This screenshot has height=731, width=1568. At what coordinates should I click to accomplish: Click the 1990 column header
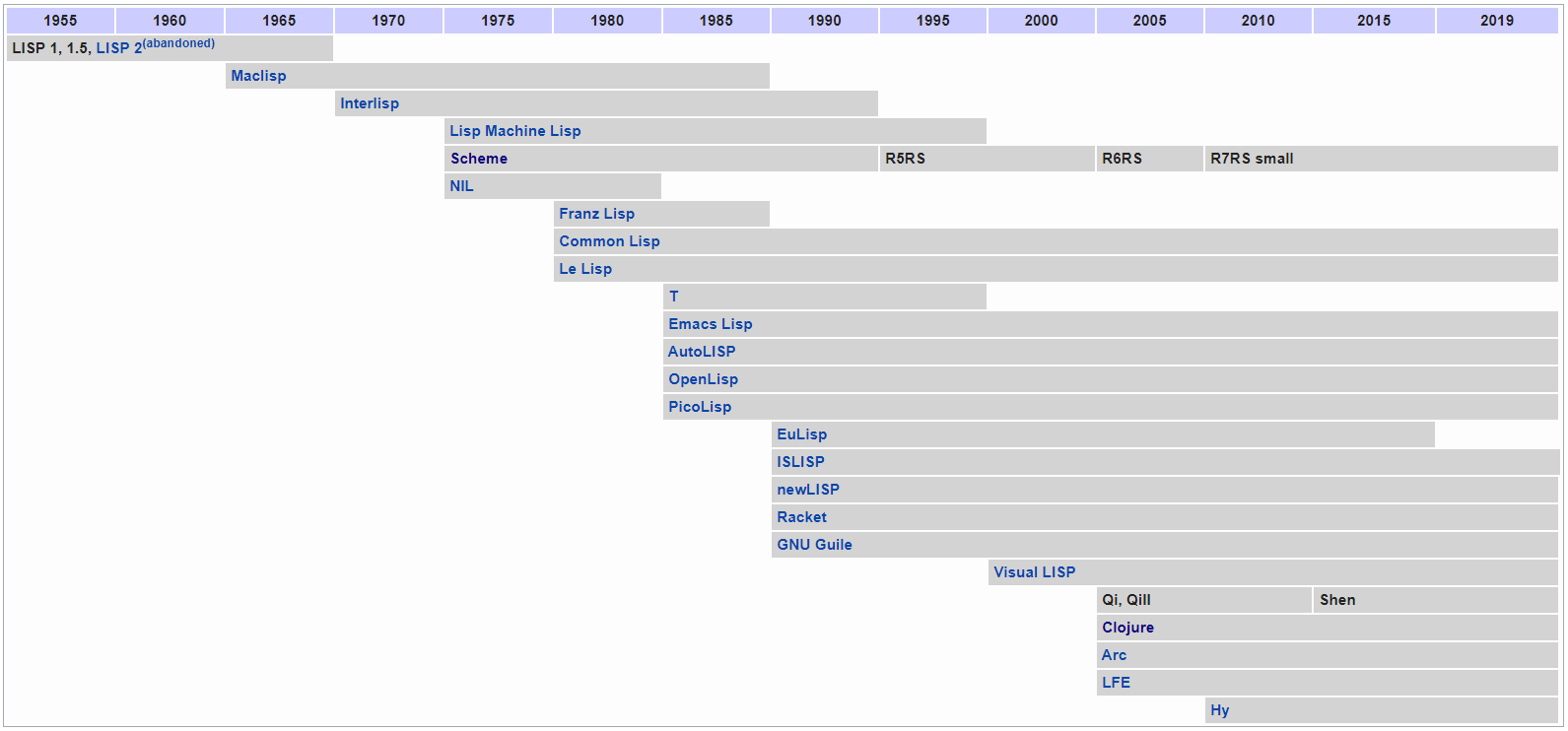(x=825, y=21)
